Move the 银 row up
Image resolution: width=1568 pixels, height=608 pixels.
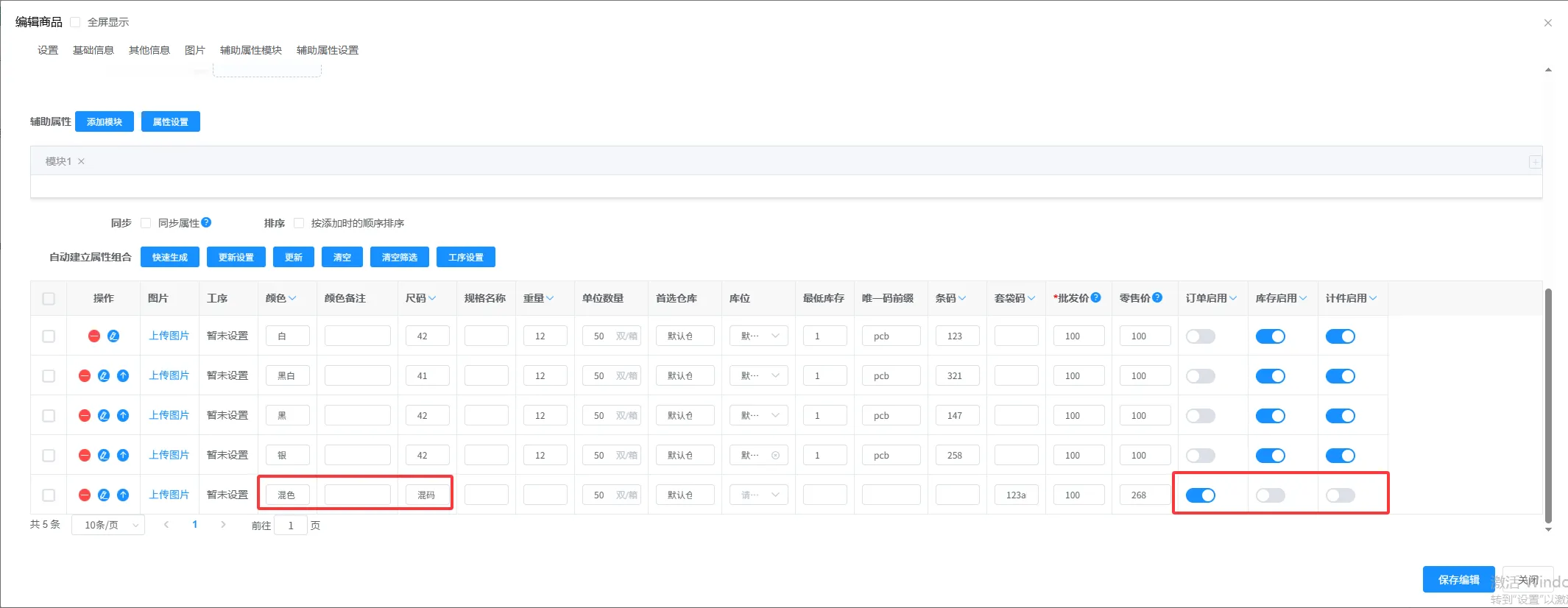[123, 456]
